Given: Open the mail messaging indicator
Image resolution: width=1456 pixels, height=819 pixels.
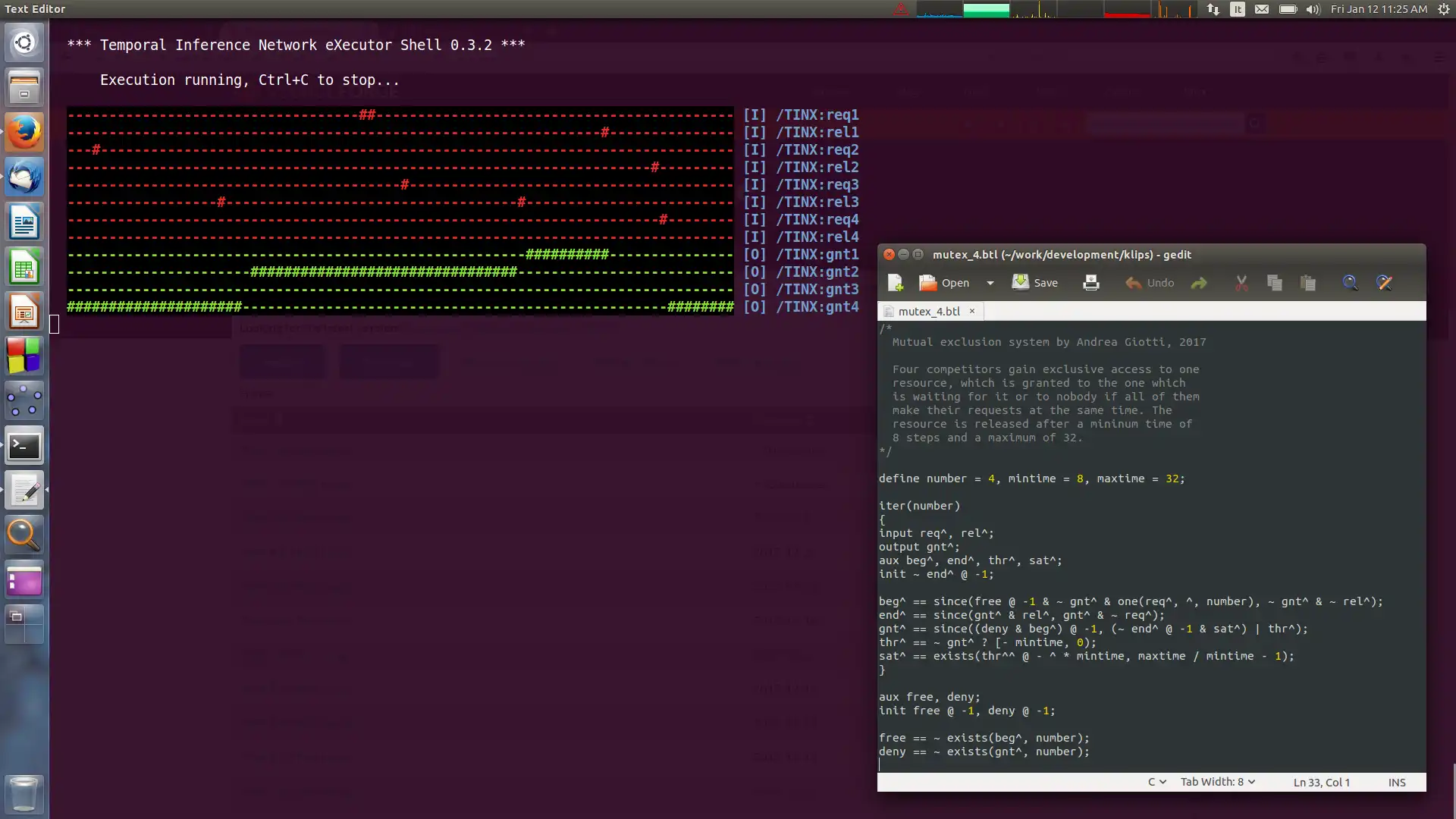Looking at the screenshot, I should point(1262,9).
